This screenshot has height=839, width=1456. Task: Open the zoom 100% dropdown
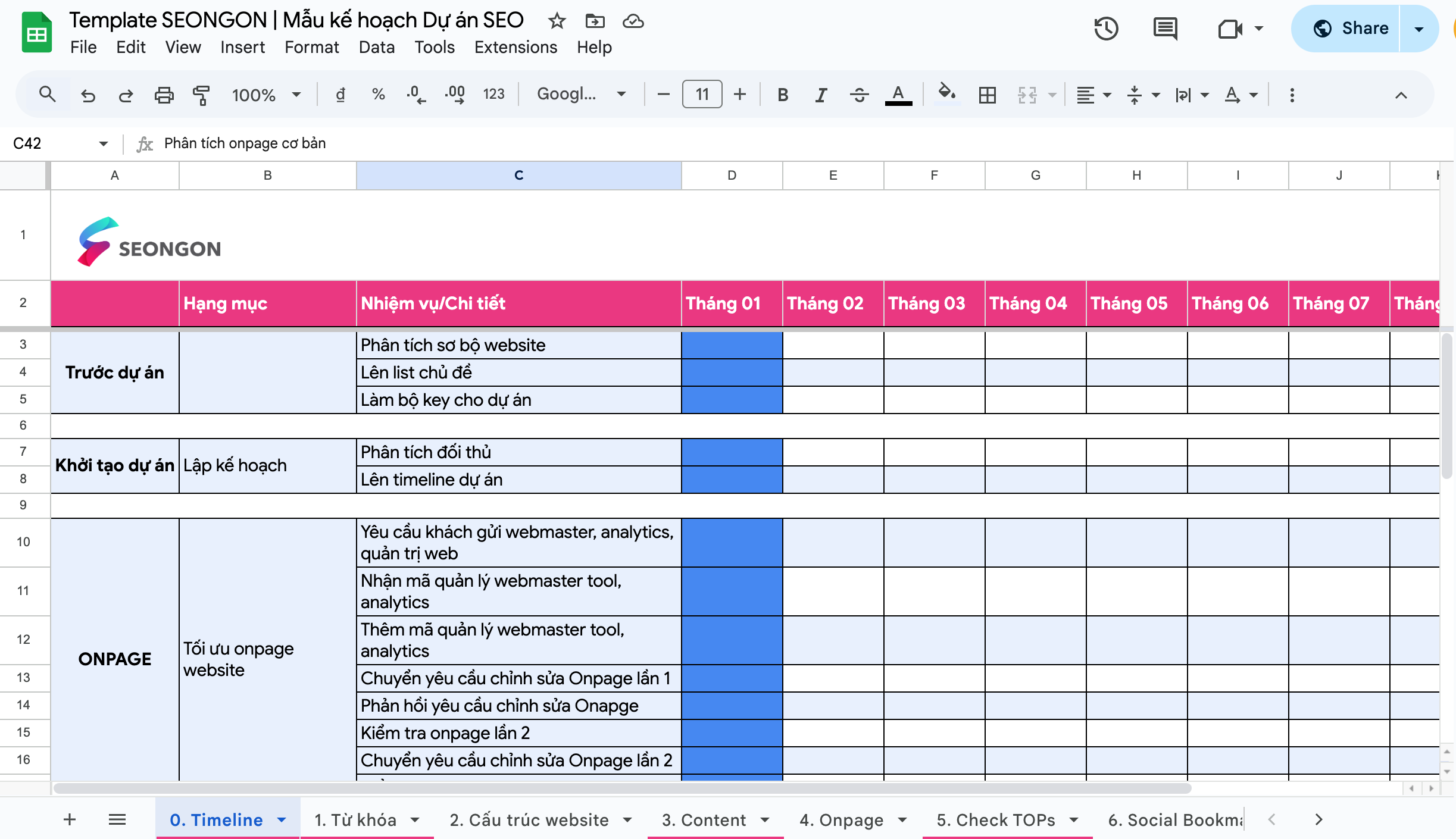266,95
